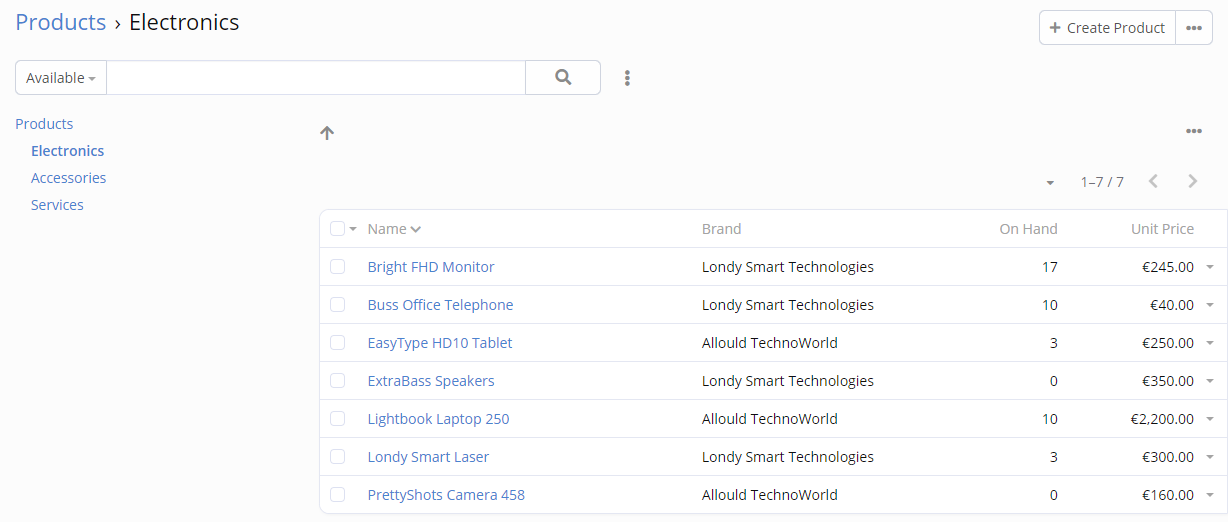
Task: Open the Bright FHD Monitor product
Action: click(431, 267)
